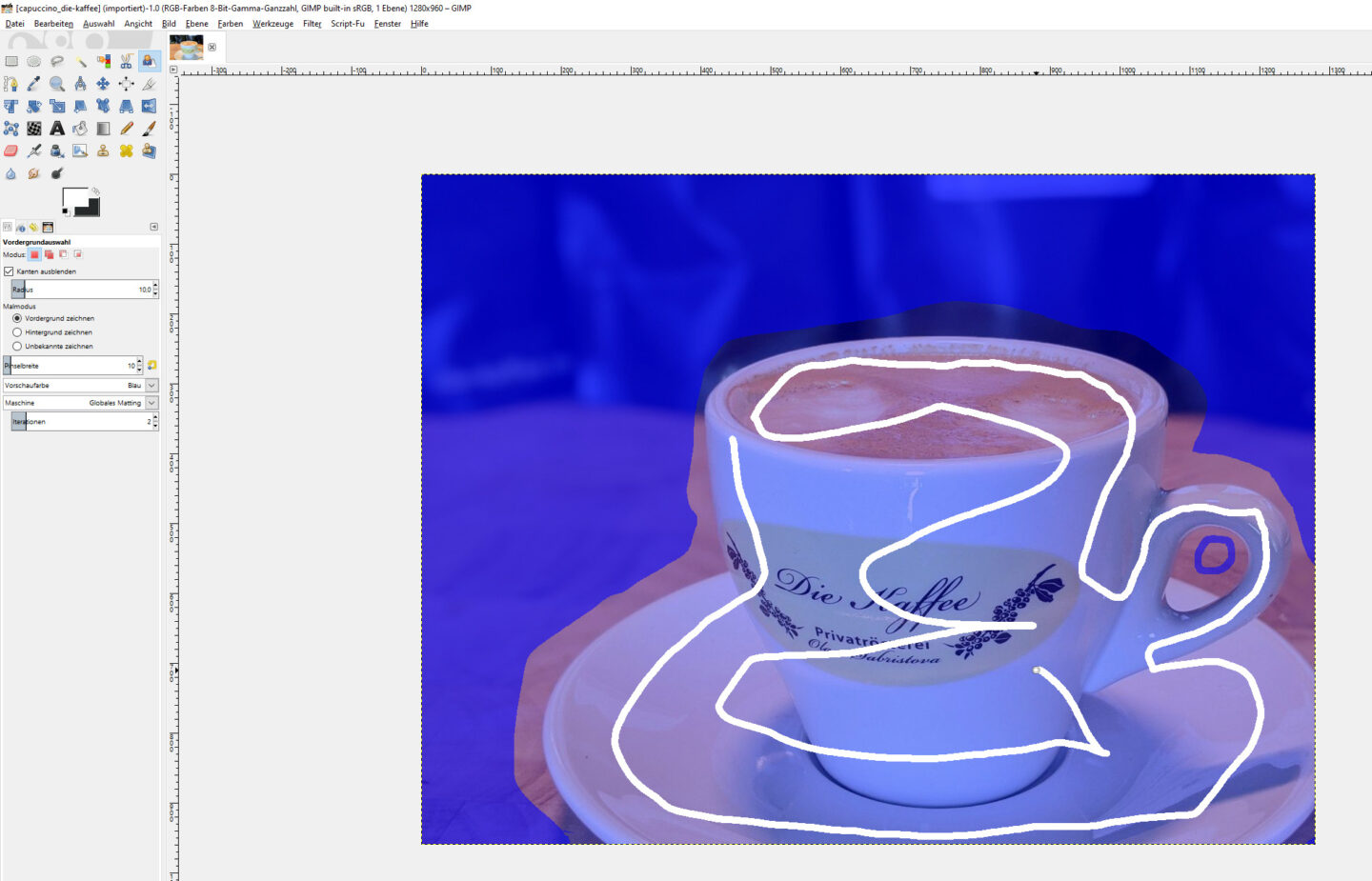Select the Smudge tool
This screenshot has width=1372, height=881.
coord(34,173)
